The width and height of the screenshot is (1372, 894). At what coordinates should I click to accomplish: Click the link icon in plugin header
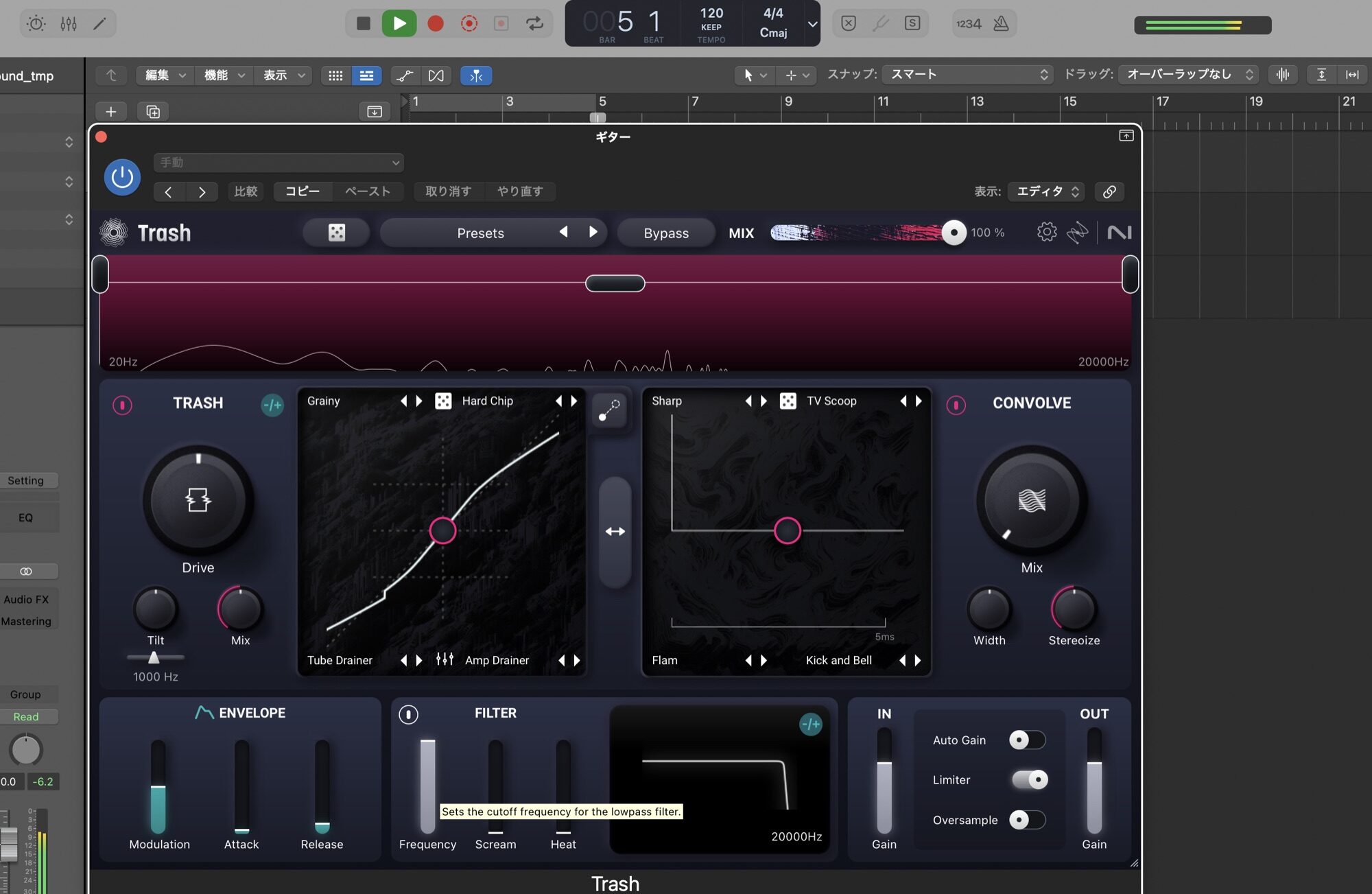tap(1109, 191)
